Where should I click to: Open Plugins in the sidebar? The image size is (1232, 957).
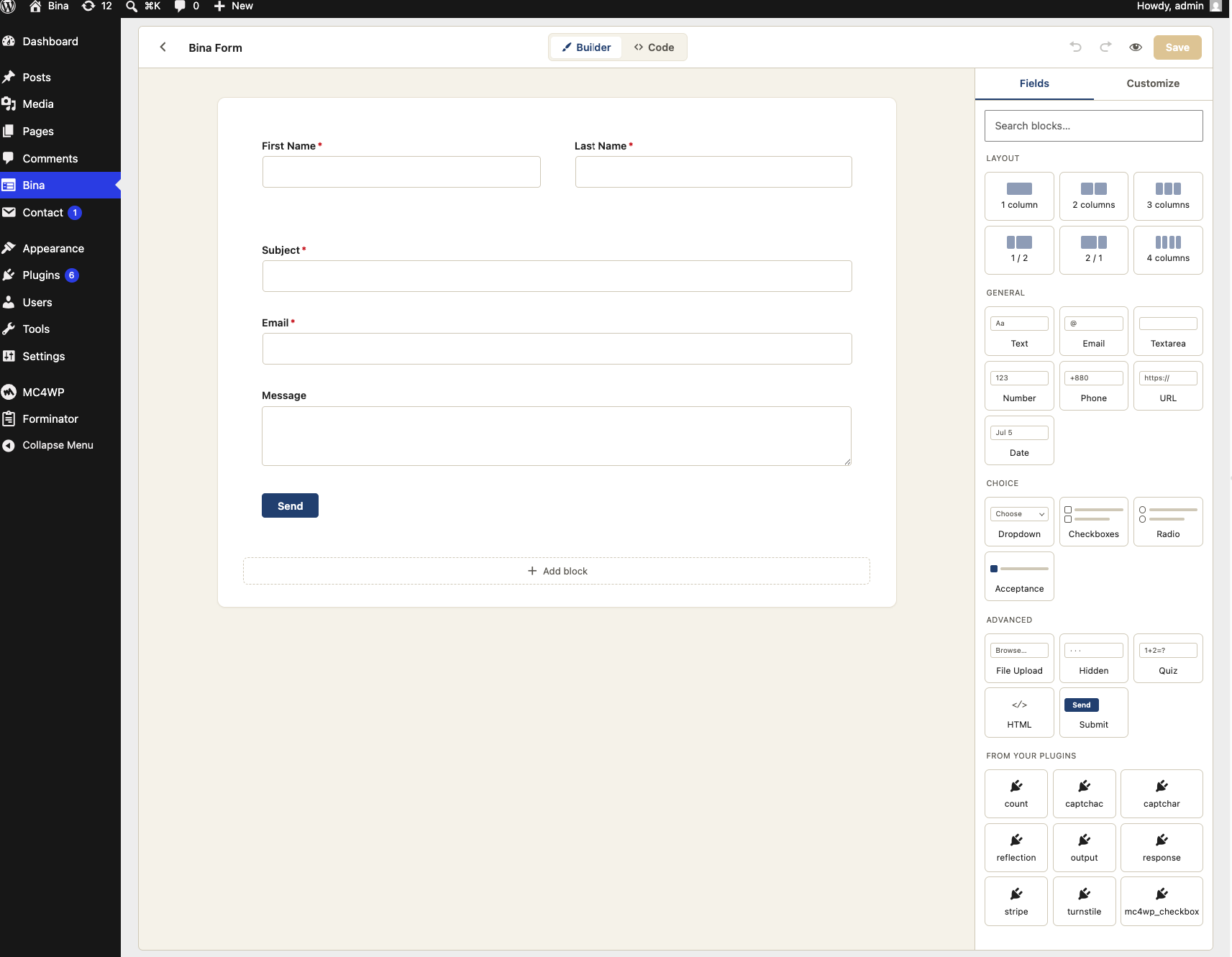tap(60, 275)
